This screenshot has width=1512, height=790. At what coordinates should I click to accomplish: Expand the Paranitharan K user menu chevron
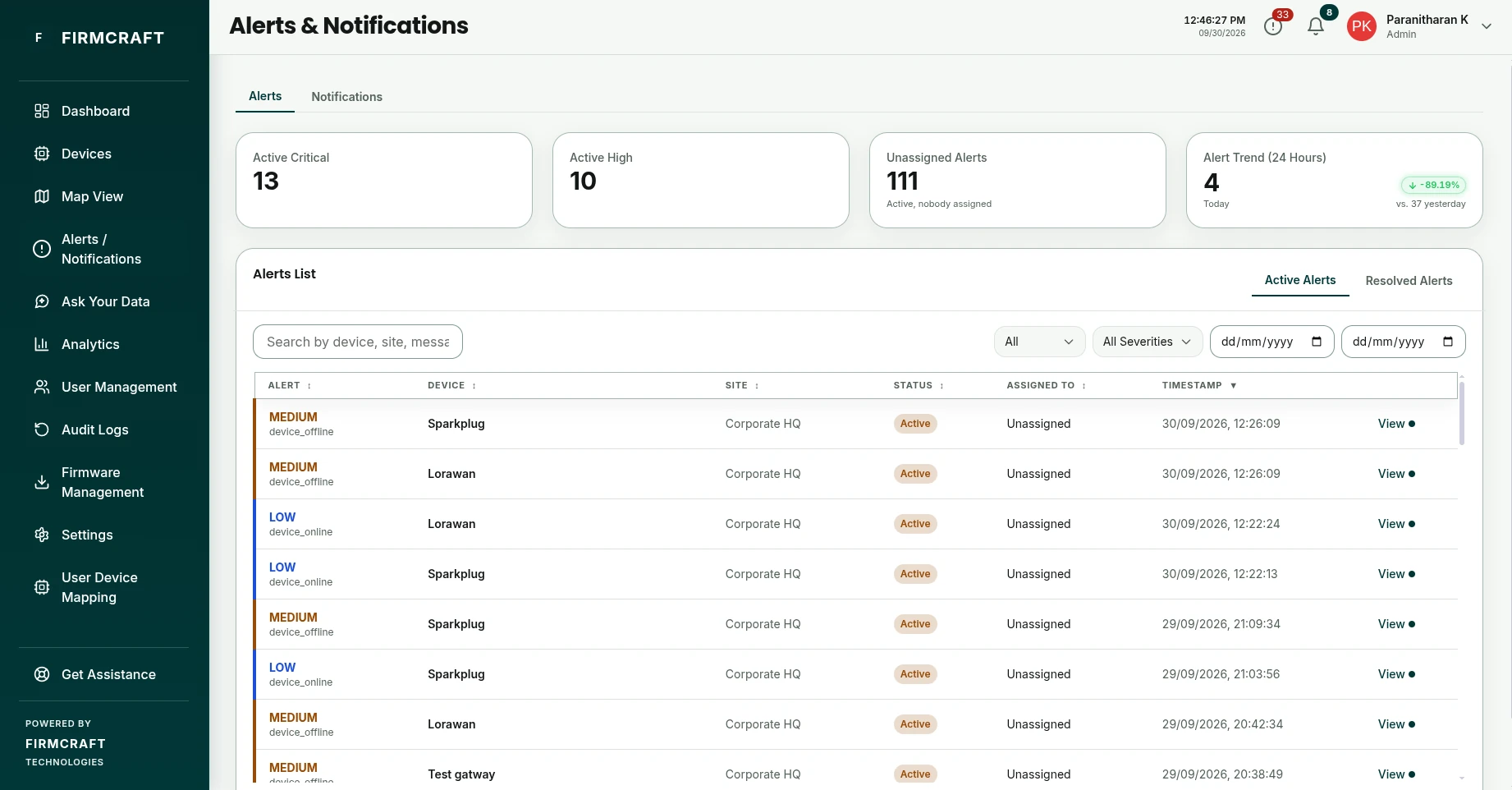click(1487, 26)
